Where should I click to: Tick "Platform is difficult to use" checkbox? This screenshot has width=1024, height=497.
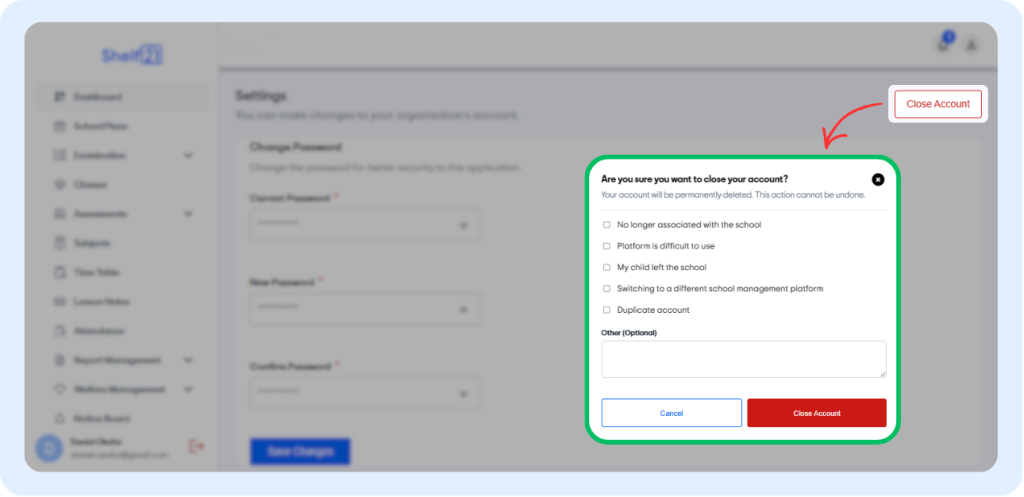point(607,246)
